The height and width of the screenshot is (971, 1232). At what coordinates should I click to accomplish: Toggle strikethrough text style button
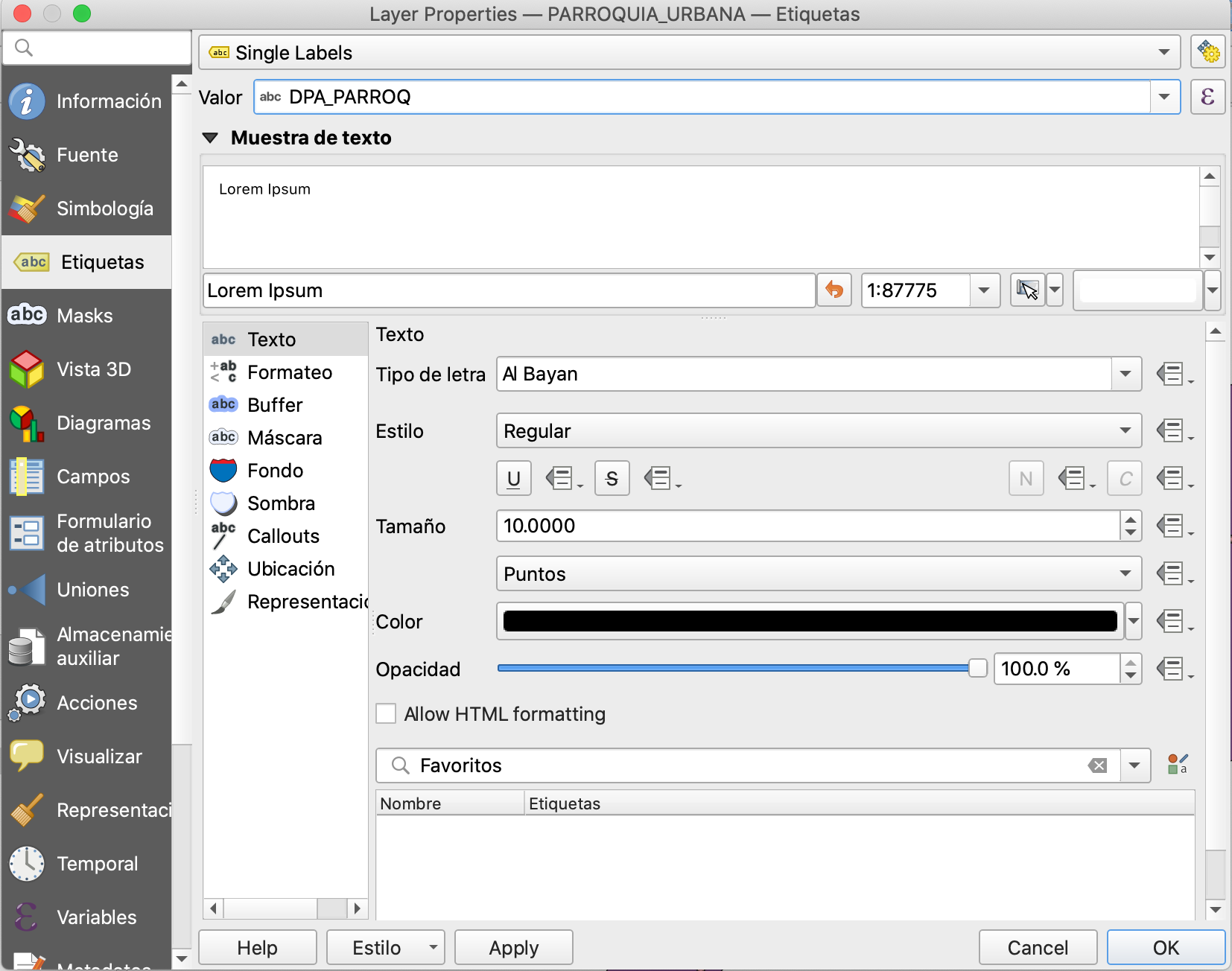612,479
